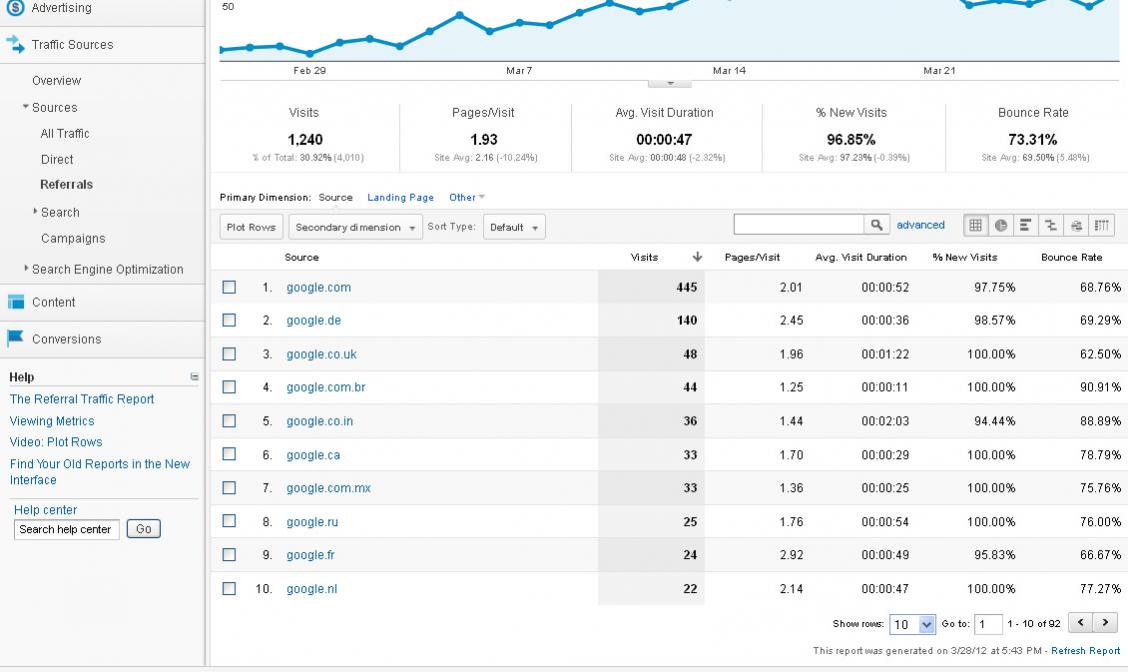Image resolution: width=1128 pixels, height=672 pixels.
Task: Click the magnifier search button in table filter
Action: pyautogui.click(x=876, y=225)
